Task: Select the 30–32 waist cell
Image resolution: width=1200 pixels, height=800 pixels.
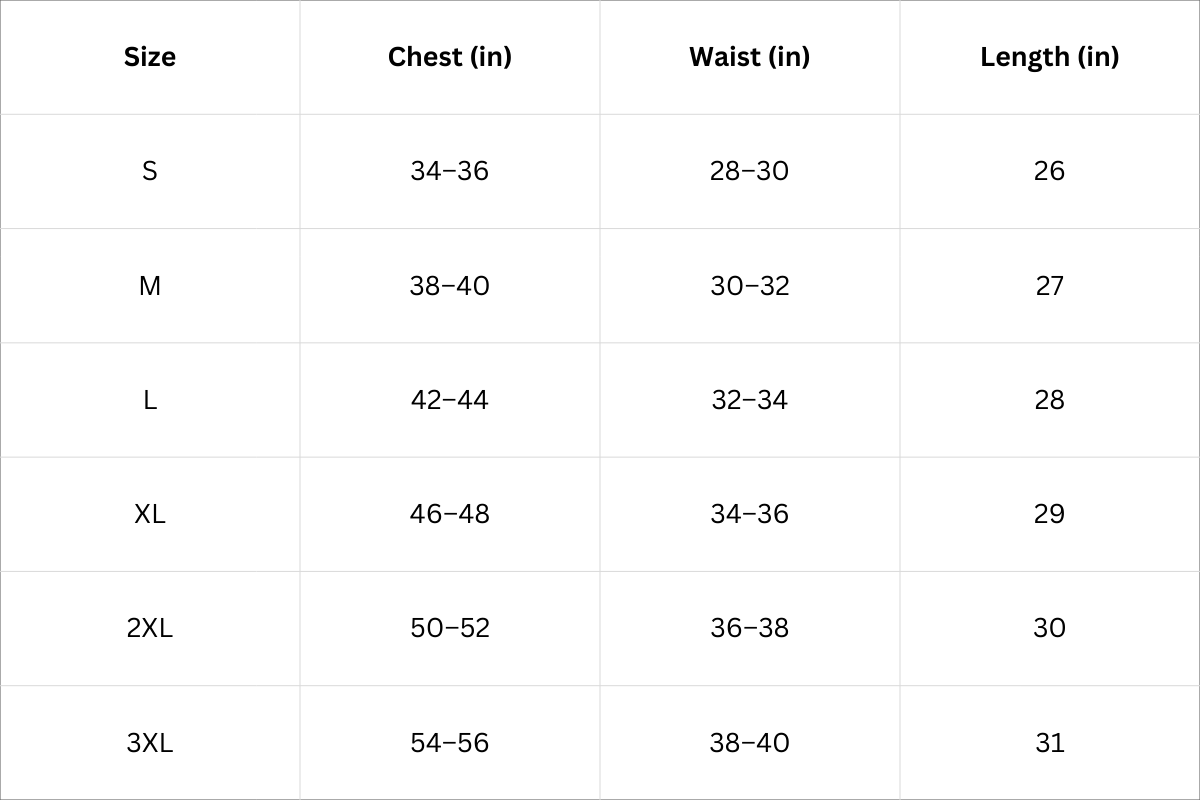Action: [x=749, y=286]
